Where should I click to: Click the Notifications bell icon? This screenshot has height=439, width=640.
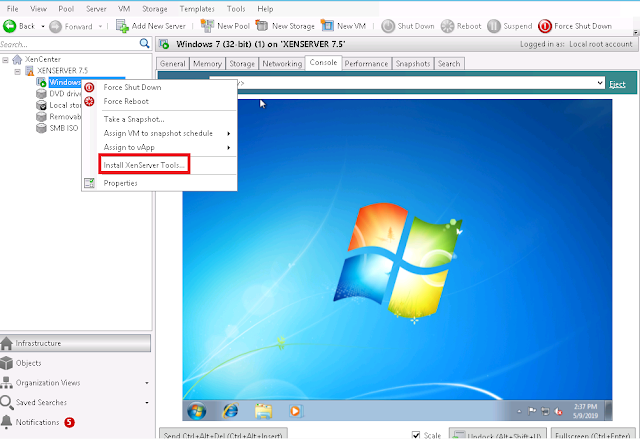coord(6,422)
